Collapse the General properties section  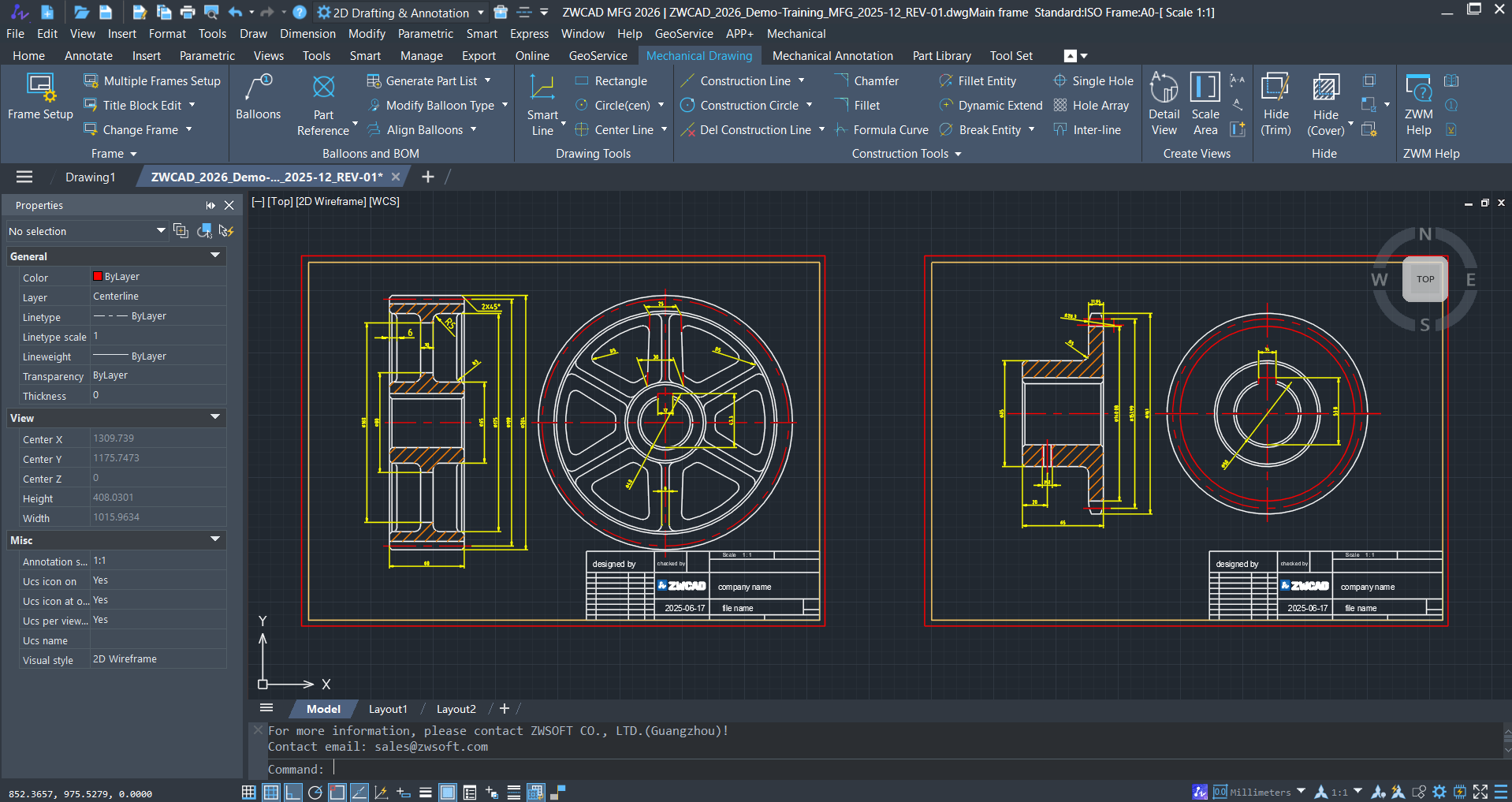pyautogui.click(x=214, y=256)
